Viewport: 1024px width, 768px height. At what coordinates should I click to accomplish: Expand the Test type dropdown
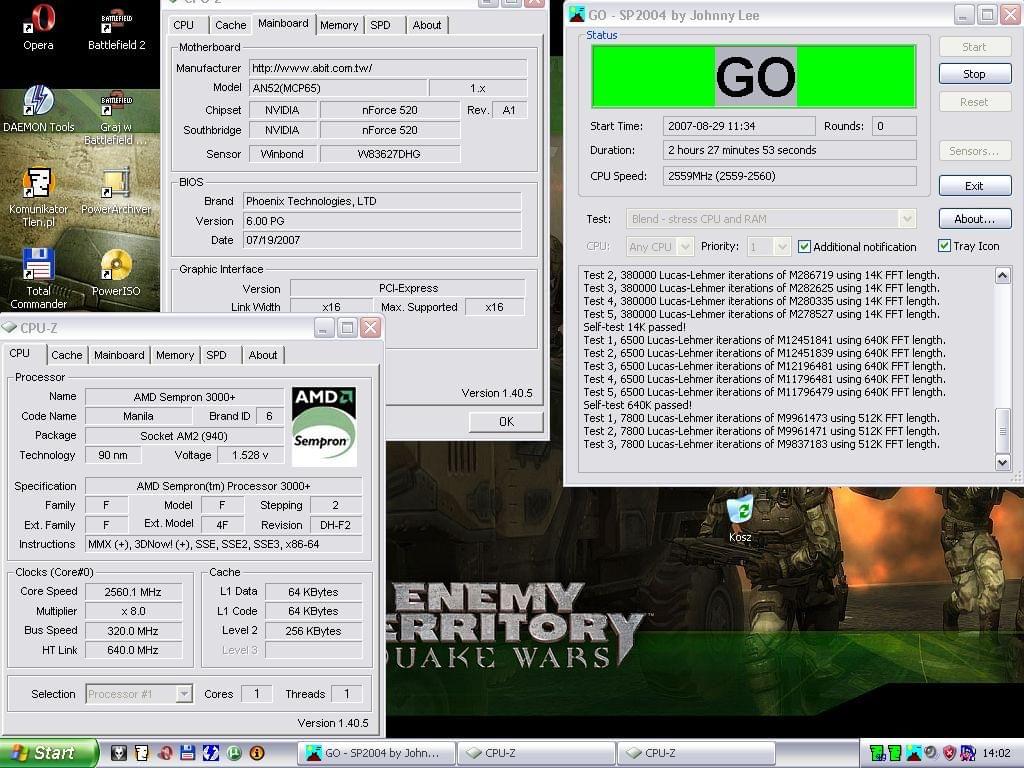(x=906, y=219)
